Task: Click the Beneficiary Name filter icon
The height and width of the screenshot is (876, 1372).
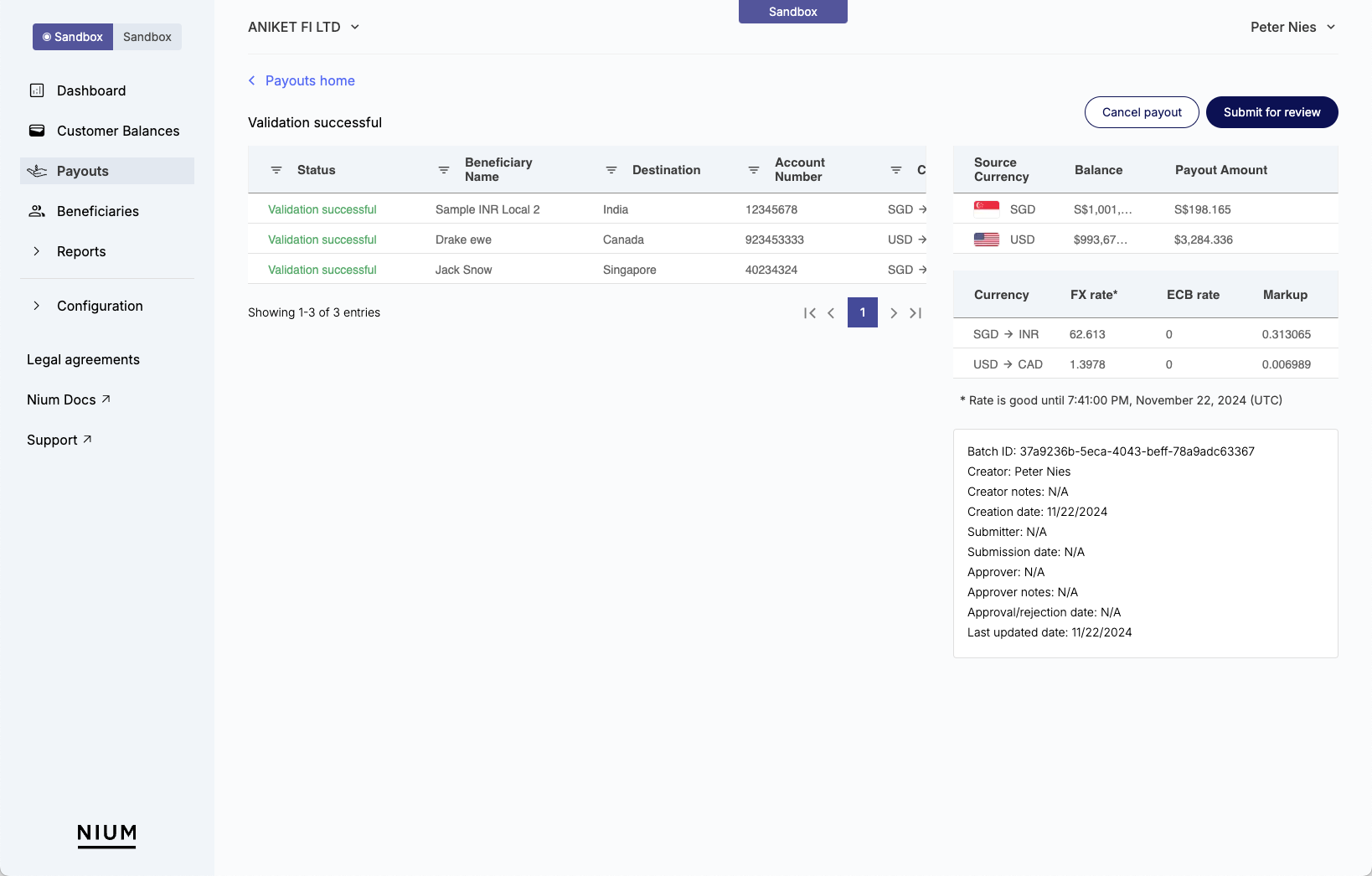Action: [x=444, y=170]
